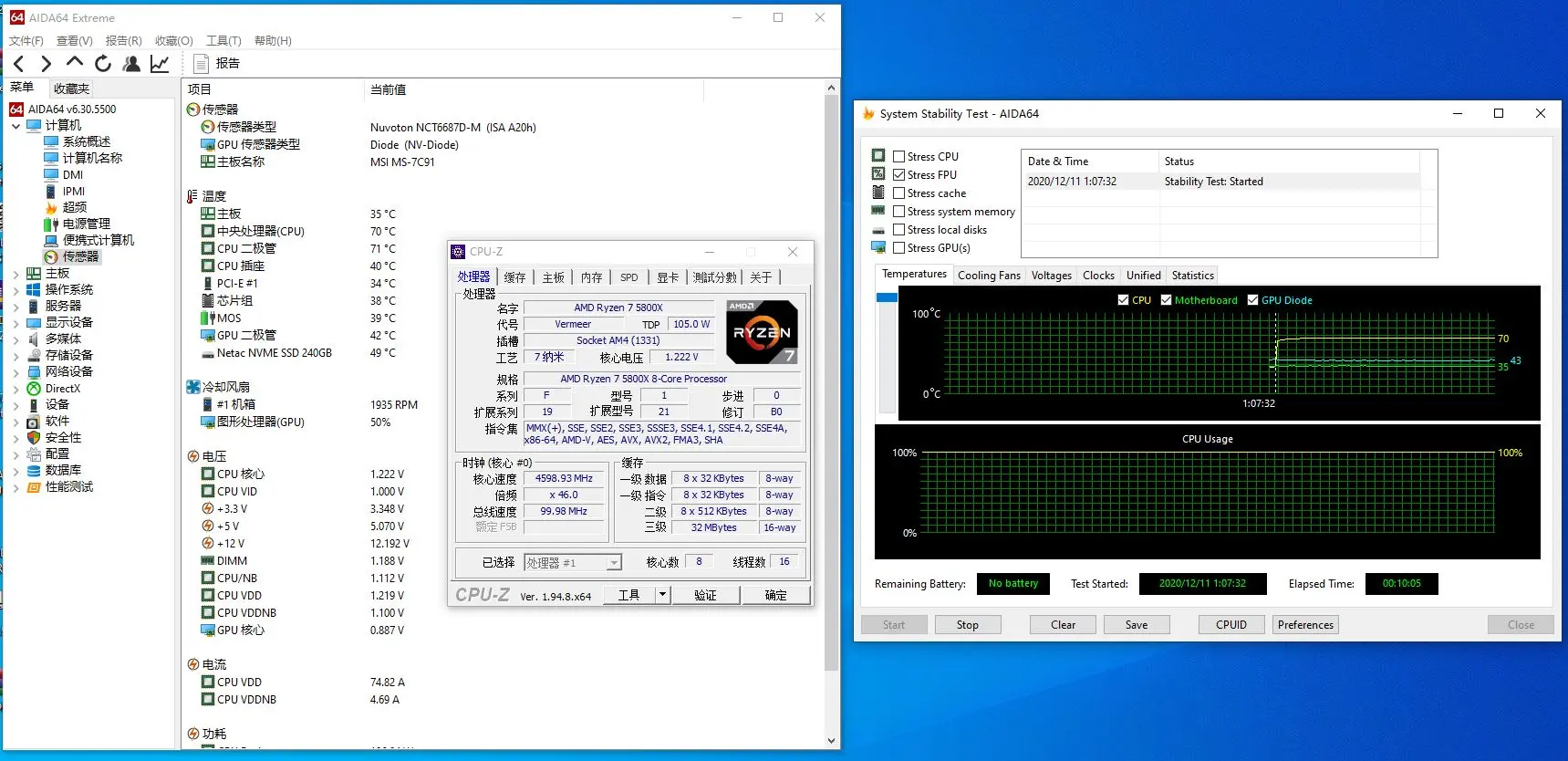1568x761 pixels.
Task: Expand the 显示设备 tree node
Action: pos(16,323)
